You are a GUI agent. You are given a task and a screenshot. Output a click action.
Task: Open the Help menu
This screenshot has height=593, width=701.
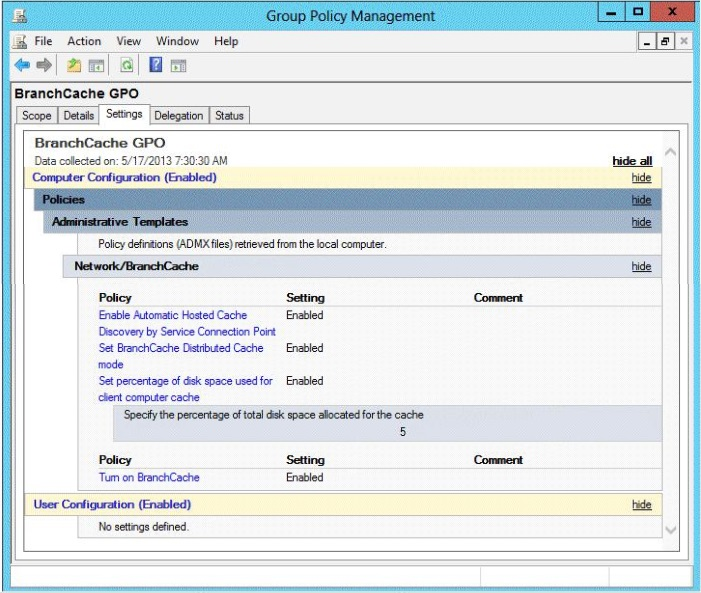pos(226,41)
